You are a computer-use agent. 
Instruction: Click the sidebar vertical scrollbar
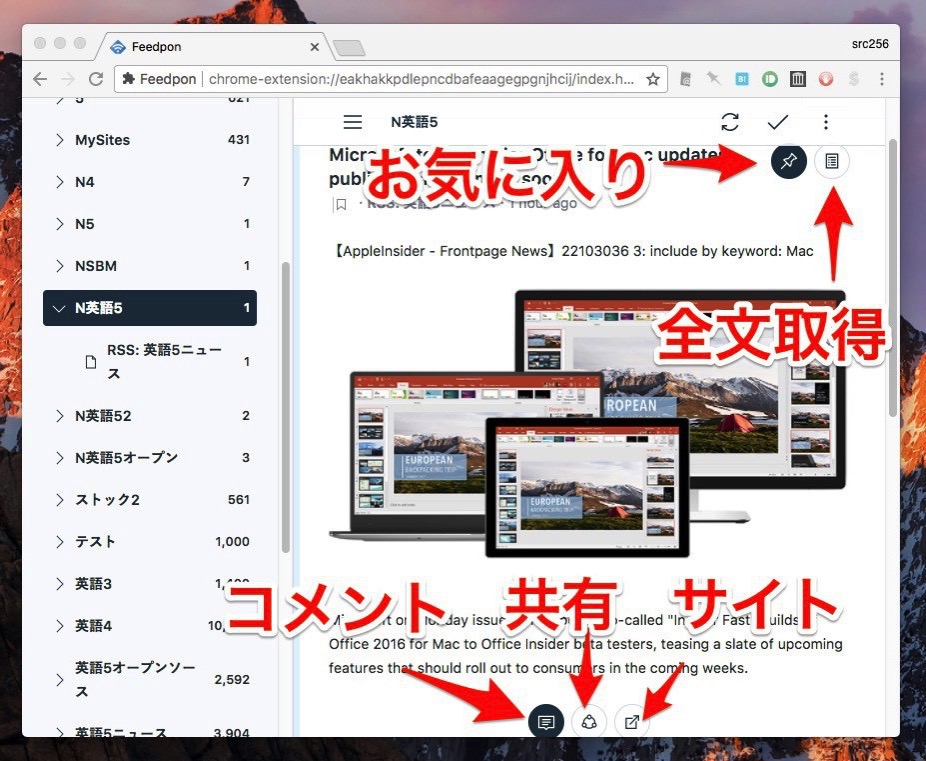(x=286, y=407)
